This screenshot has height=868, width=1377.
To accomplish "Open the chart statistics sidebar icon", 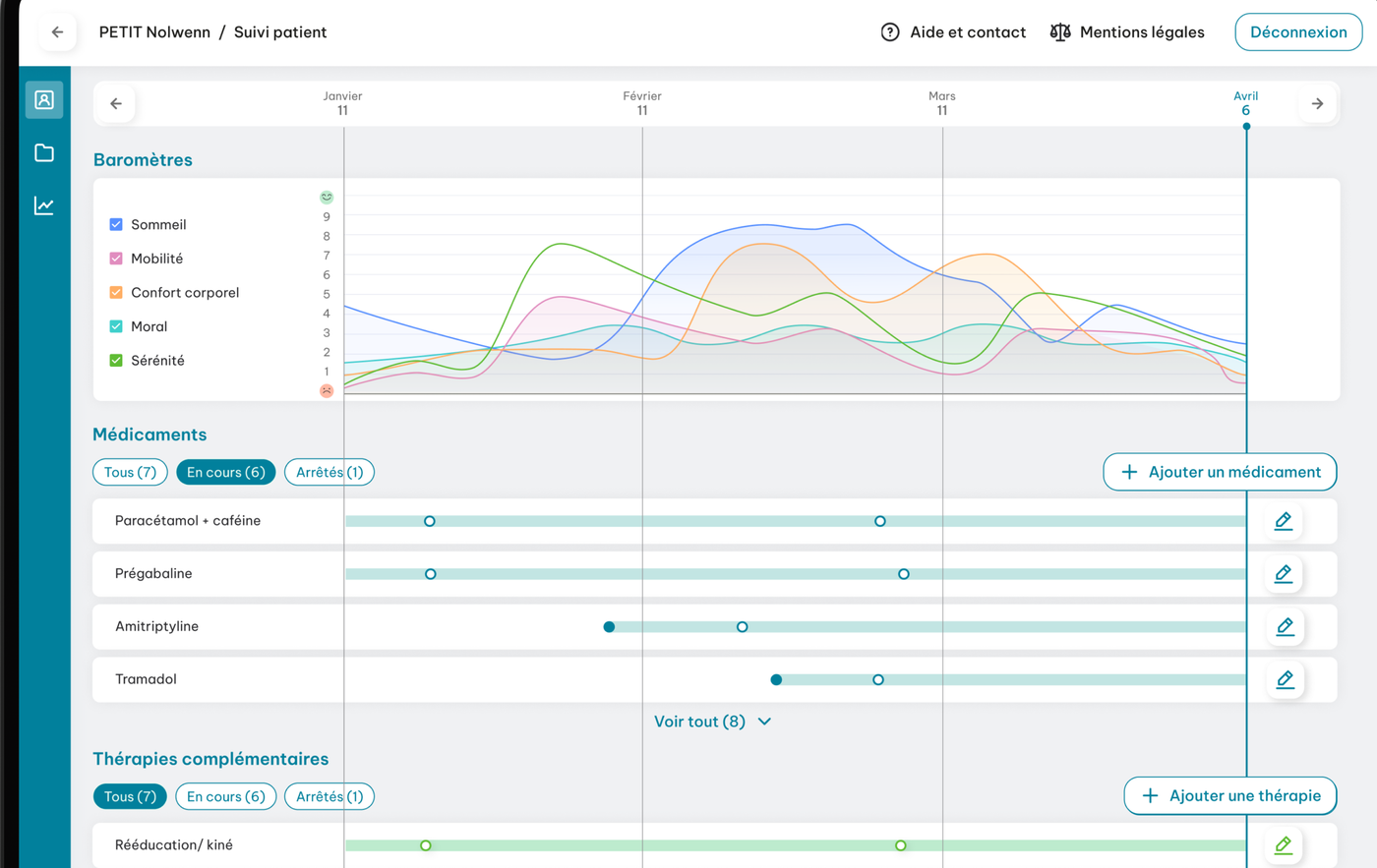I will 44,205.
